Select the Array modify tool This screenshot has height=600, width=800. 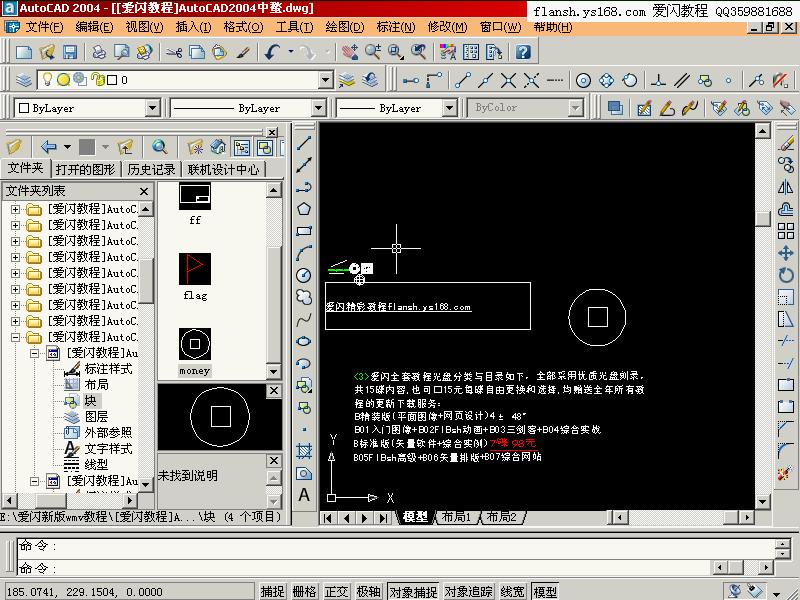[786, 231]
